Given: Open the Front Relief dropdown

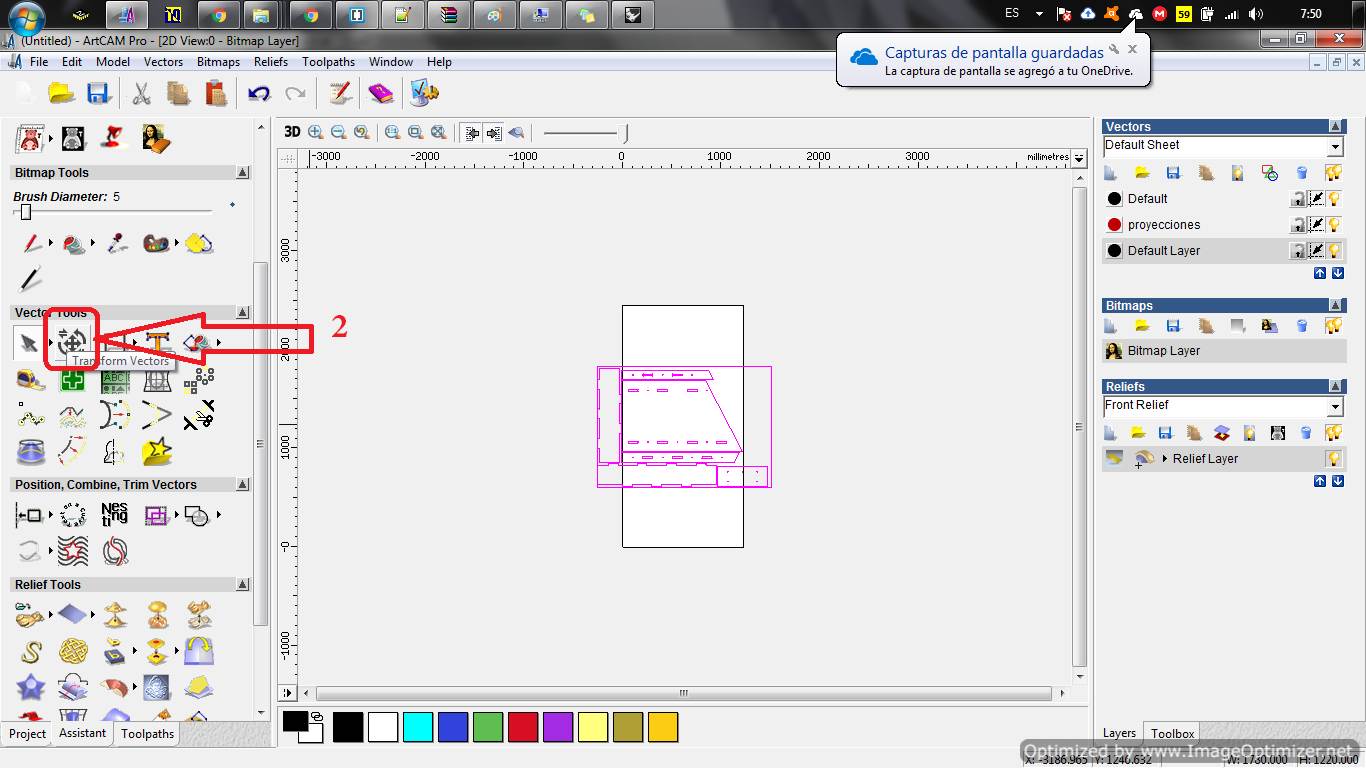Looking at the screenshot, I should pos(1335,407).
